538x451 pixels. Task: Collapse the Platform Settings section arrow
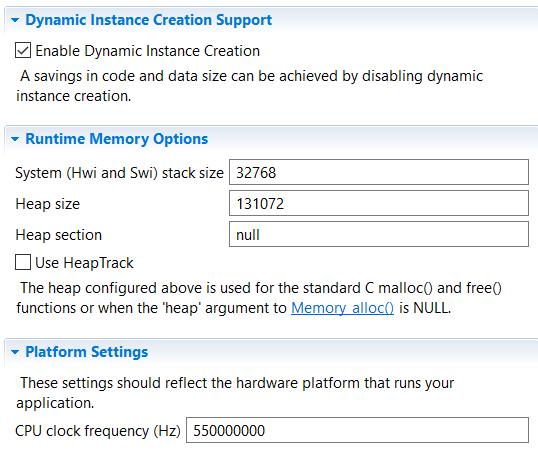pyautogui.click(x=15, y=352)
